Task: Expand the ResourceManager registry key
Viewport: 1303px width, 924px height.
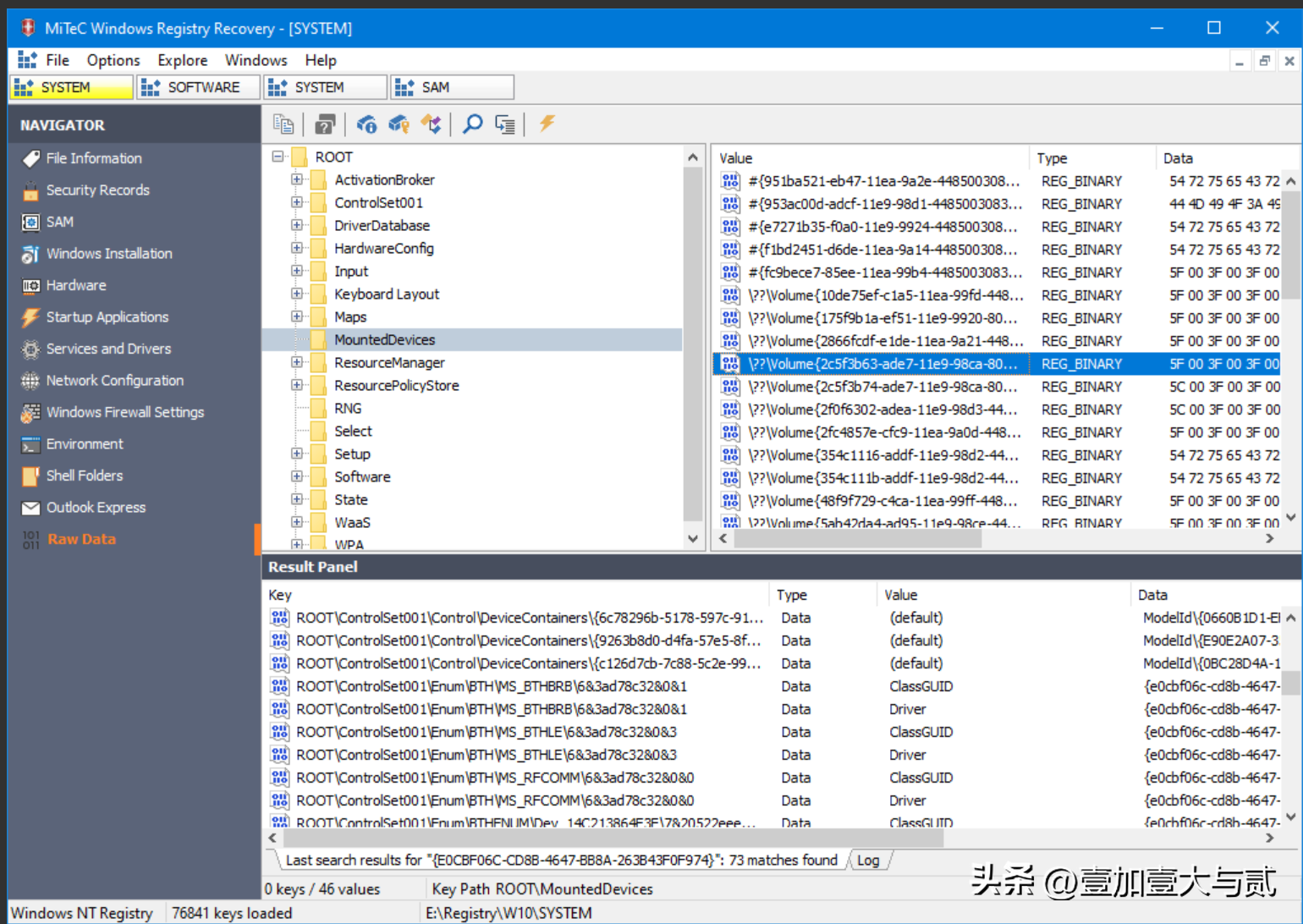Action: tap(297, 362)
